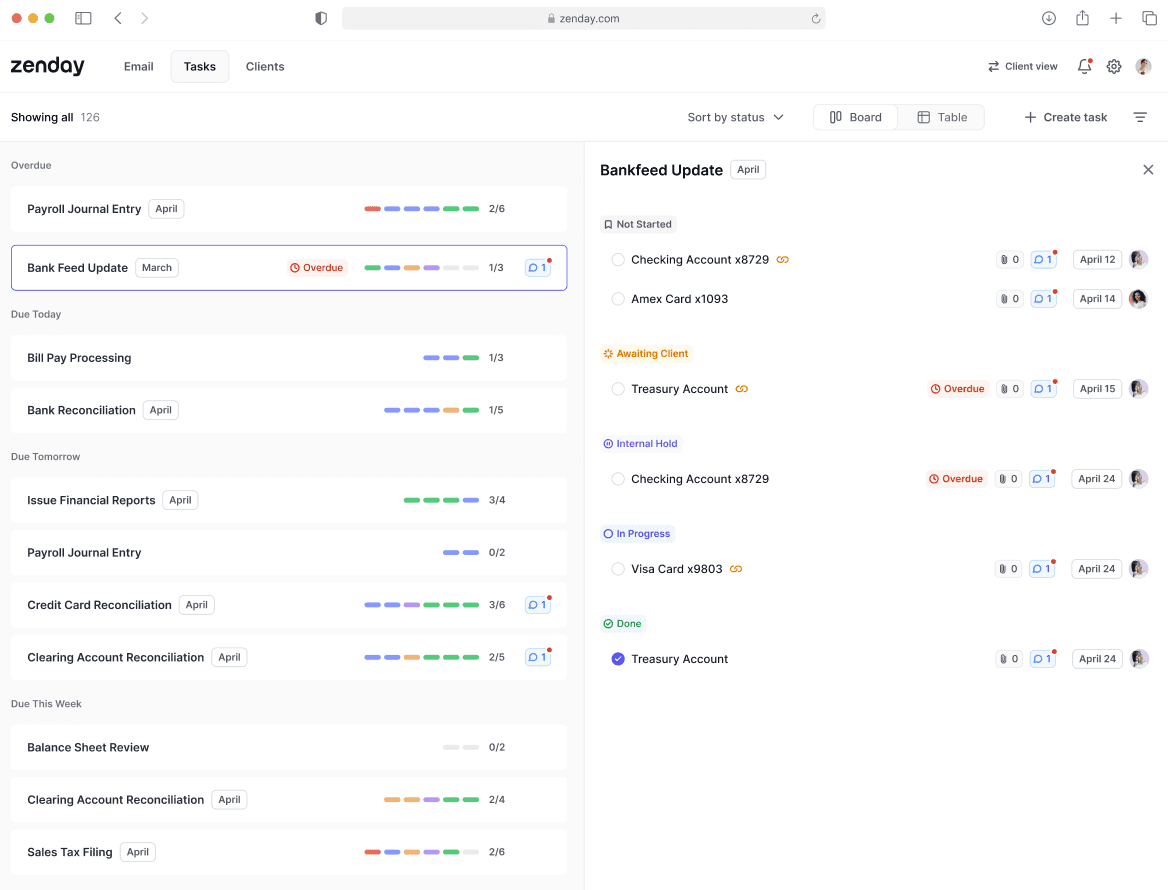Click the browser sidebar toggle icon
Screen dimensions: 1168x890
[83, 18]
